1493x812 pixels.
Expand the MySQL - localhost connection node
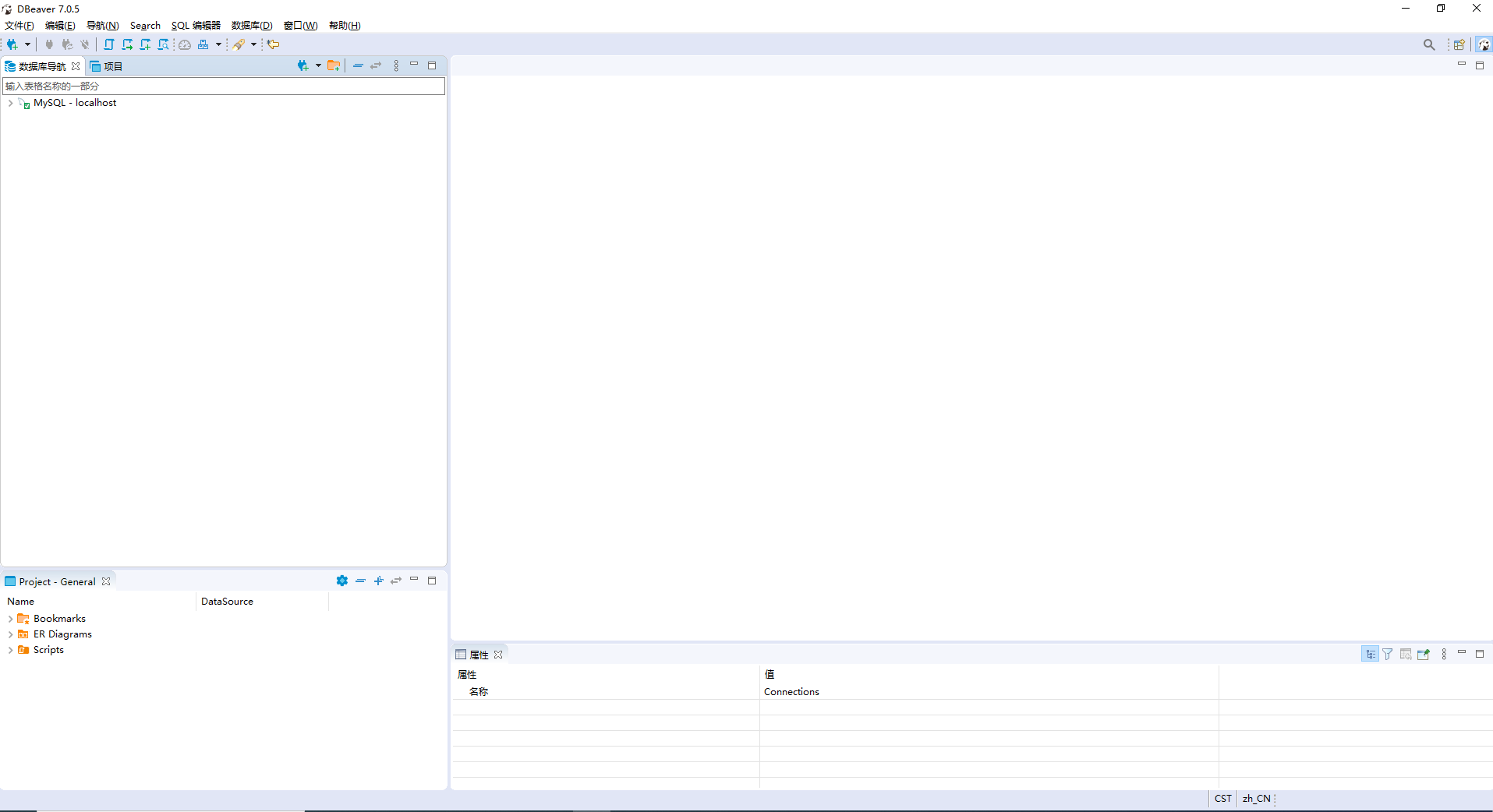(x=10, y=103)
